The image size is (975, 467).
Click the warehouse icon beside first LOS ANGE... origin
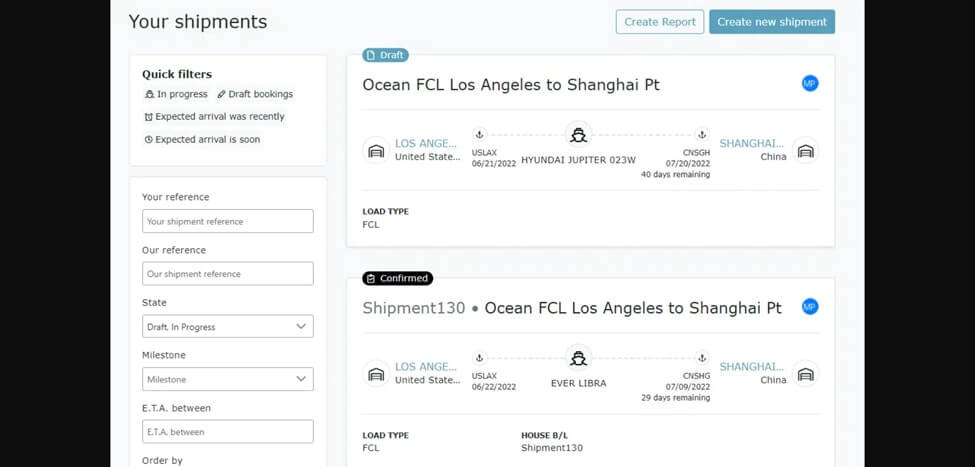point(377,150)
